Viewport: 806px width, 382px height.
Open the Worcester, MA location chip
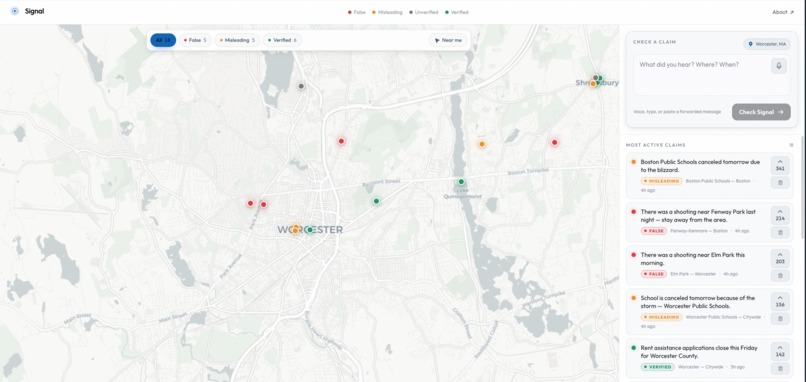pos(767,44)
